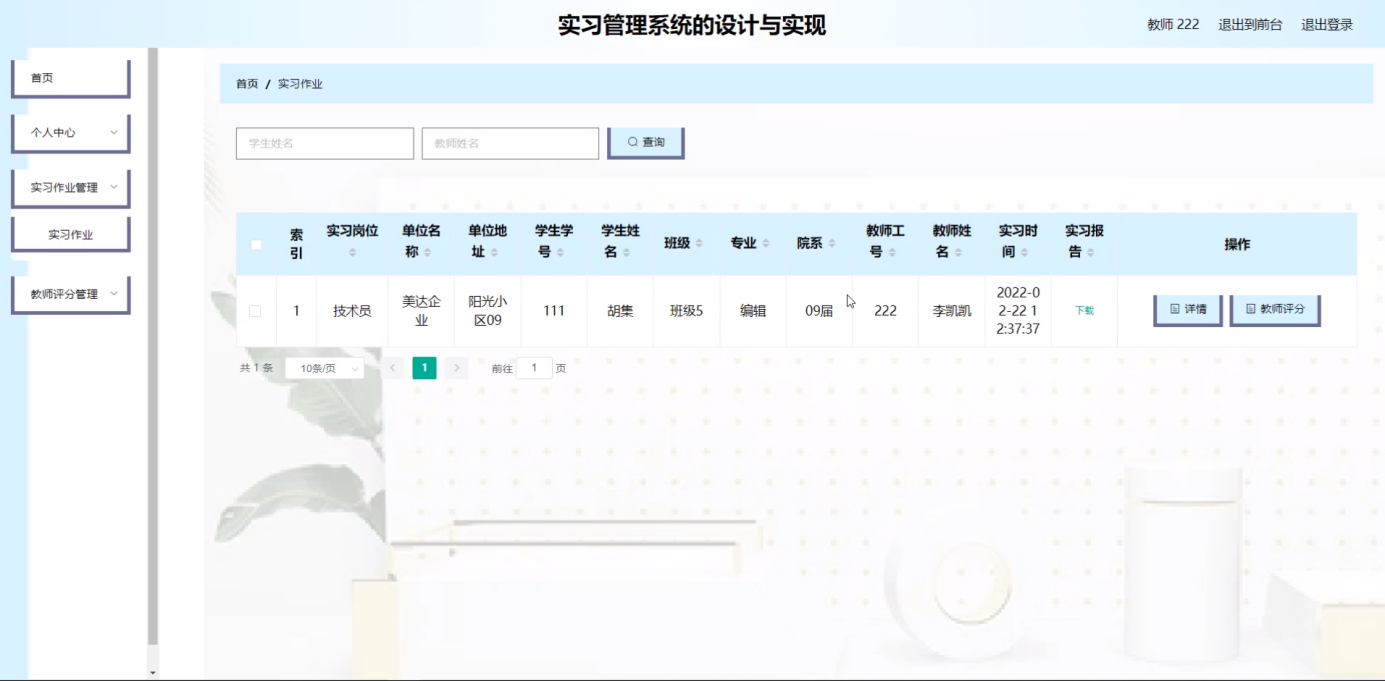Go to previous page arrow
The width and height of the screenshot is (1385, 681).
pyautogui.click(x=393, y=368)
